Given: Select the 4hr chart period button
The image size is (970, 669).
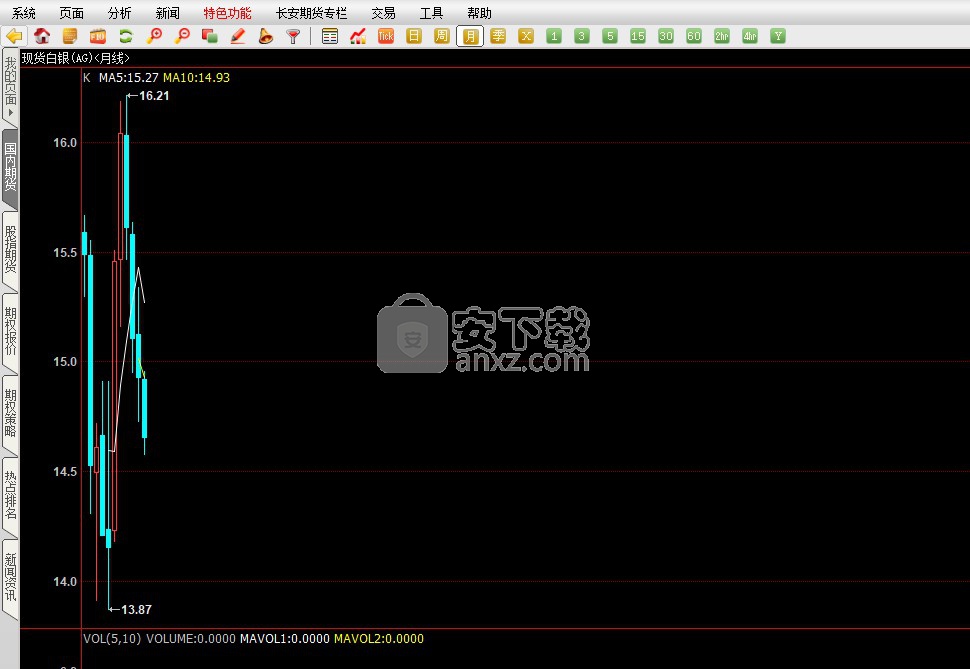Looking at the screenshot, I should [x=750, y=36].
